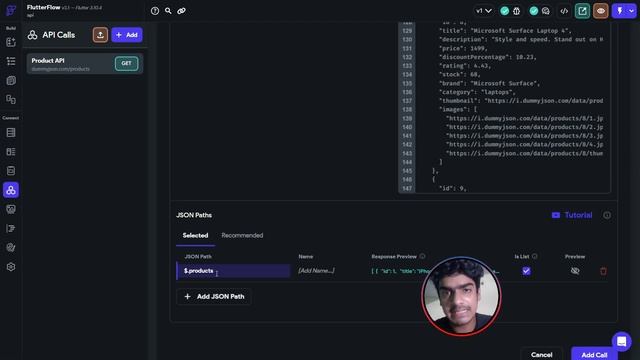This screenshot has width=640, height=360.
Task: Click the info icon next to Tutorial
Action: (607, 215)
